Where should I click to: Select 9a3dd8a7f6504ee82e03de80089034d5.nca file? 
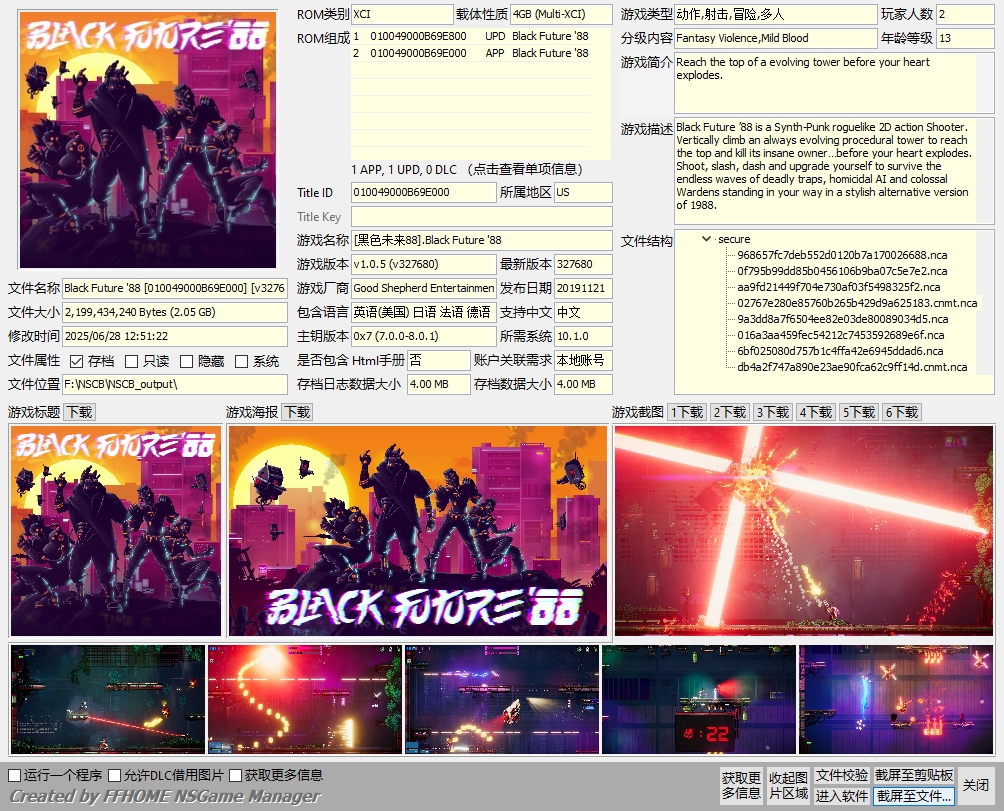pos(842,319)
